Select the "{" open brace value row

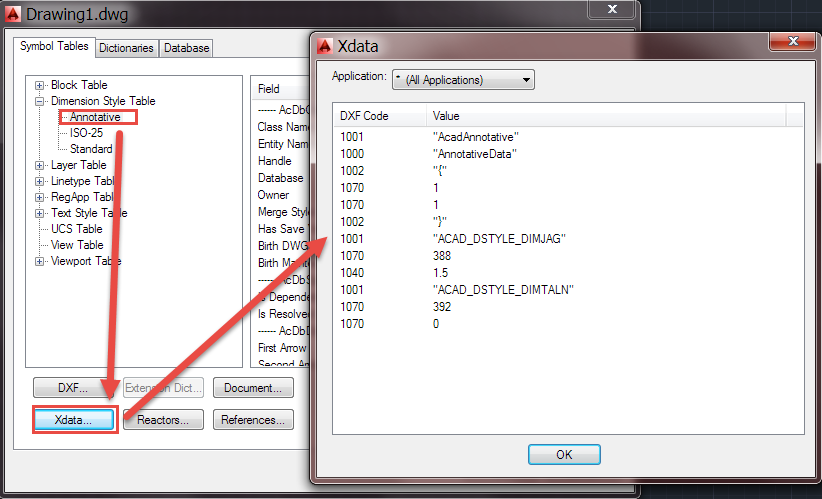click(x=568, y=171)
